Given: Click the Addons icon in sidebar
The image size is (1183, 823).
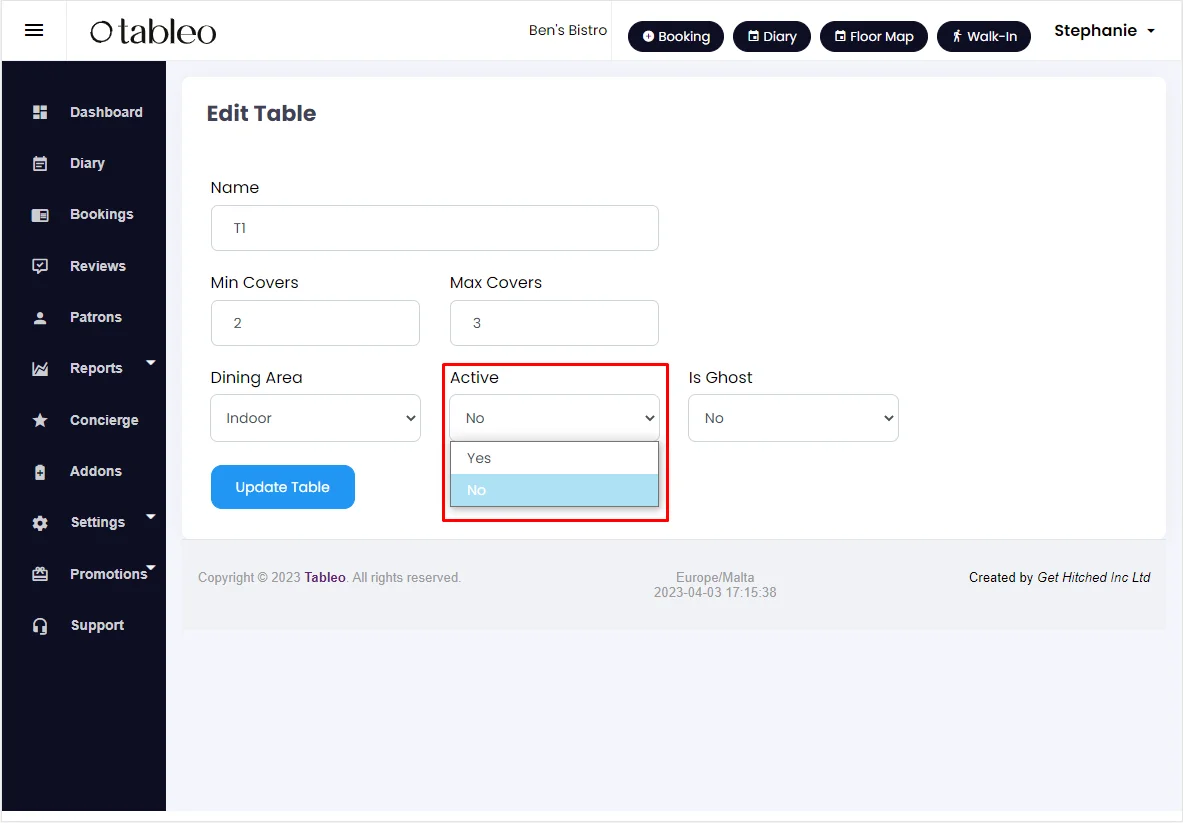Looking at the screenshot, I should tap(40, 472).
